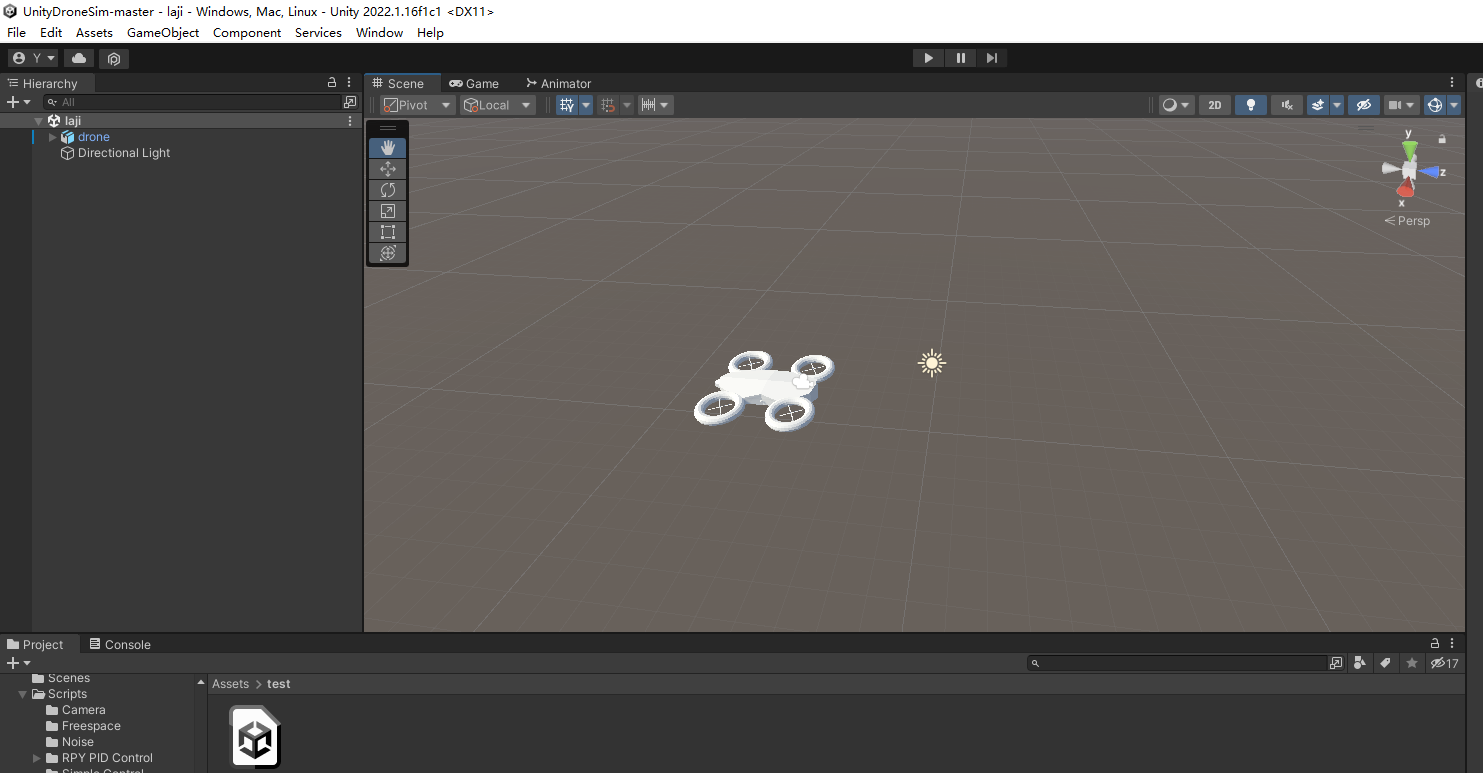
Task: Expand the drone object in Hierarchy
Action: coord(53,137)
